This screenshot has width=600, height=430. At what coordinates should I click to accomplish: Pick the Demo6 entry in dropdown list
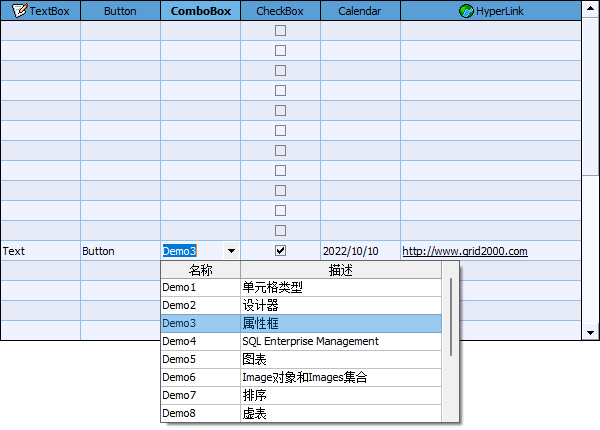tap(200, 378)
